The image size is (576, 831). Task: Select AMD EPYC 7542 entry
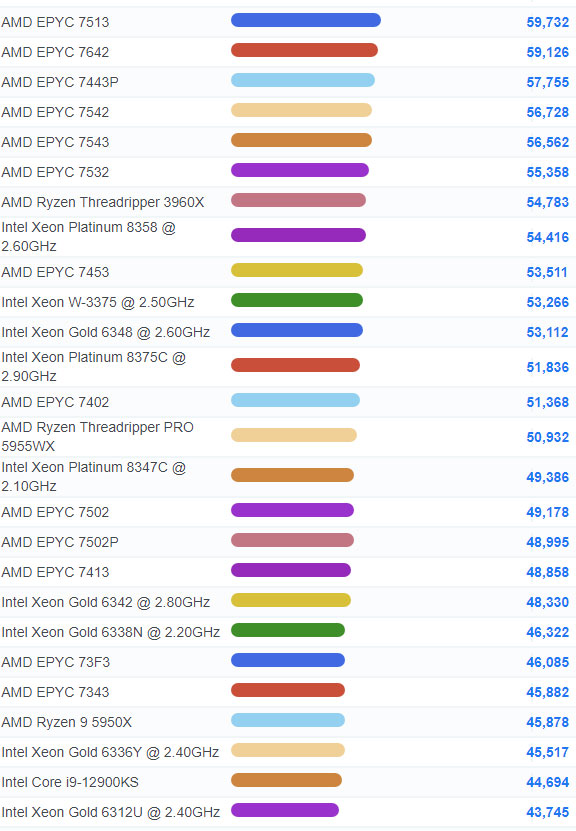(x=55, y=112)
